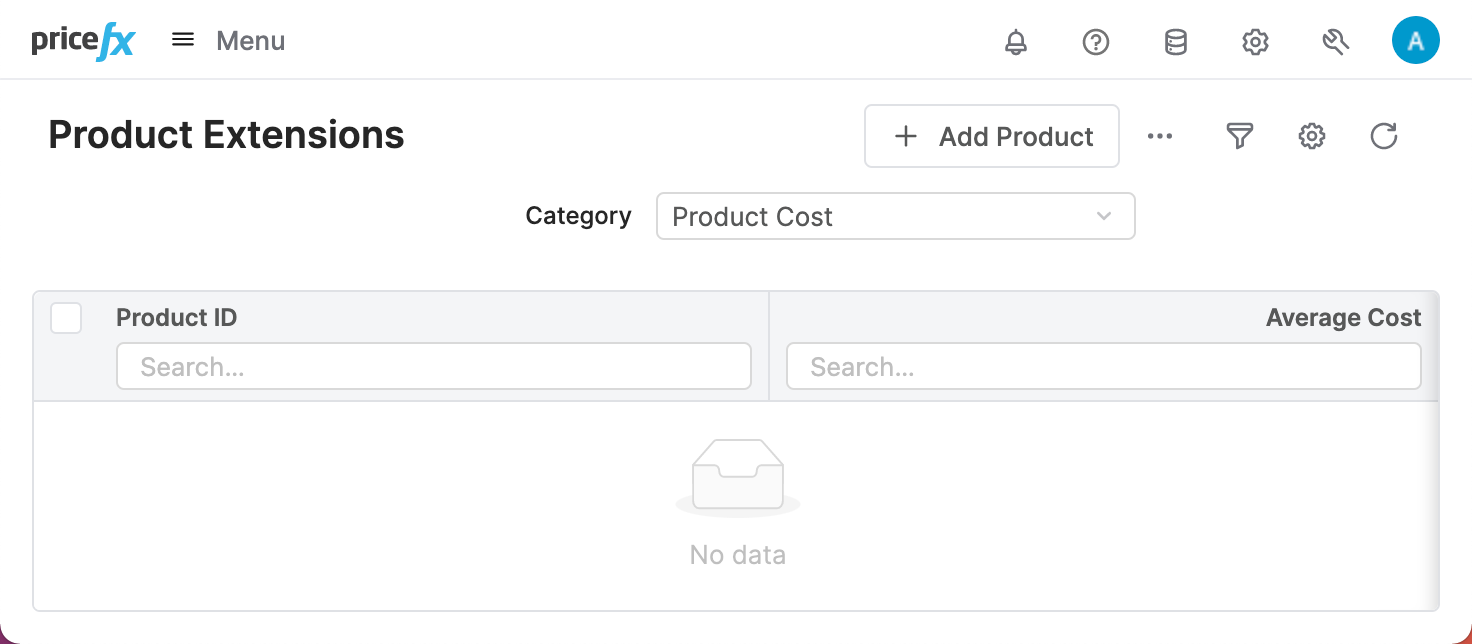Screen dimensions: 1472x644
Task: Sort by the Average Cost column header
Action: click(x=1342, y=318)
